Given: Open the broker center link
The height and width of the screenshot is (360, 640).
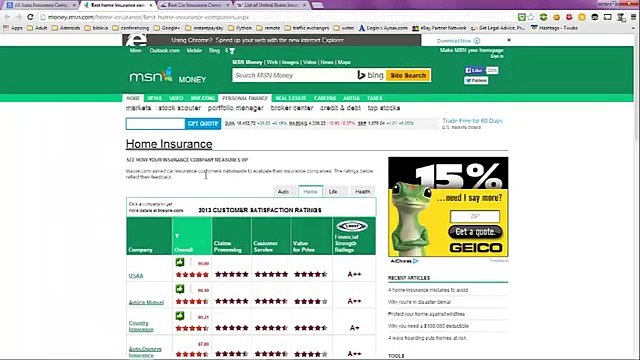Looking at the screenshot, I should point(292,108).
